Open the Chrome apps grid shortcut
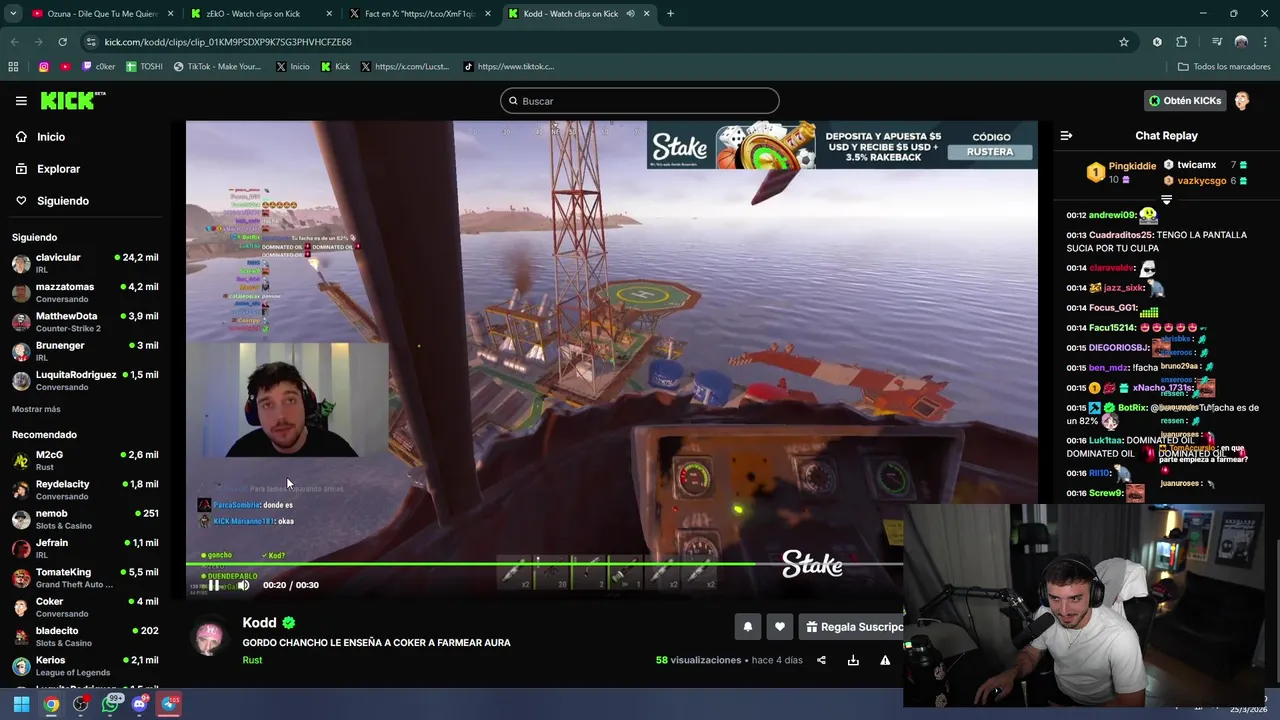This screenshot has width=1280, height=720. pyautogui.click(x=13, y=67)
